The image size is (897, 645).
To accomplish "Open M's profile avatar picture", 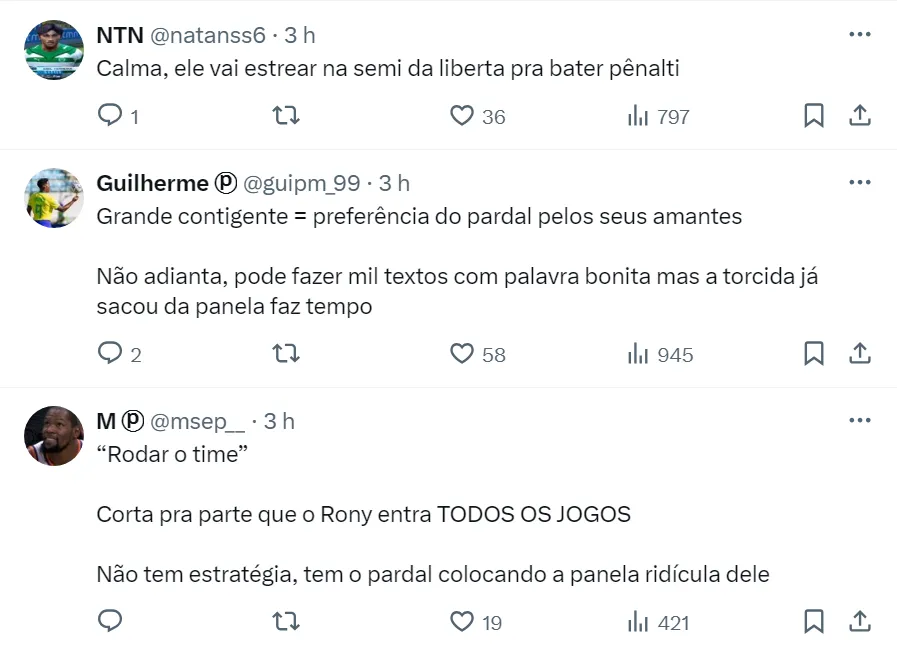I will click(x=53, y=436).
